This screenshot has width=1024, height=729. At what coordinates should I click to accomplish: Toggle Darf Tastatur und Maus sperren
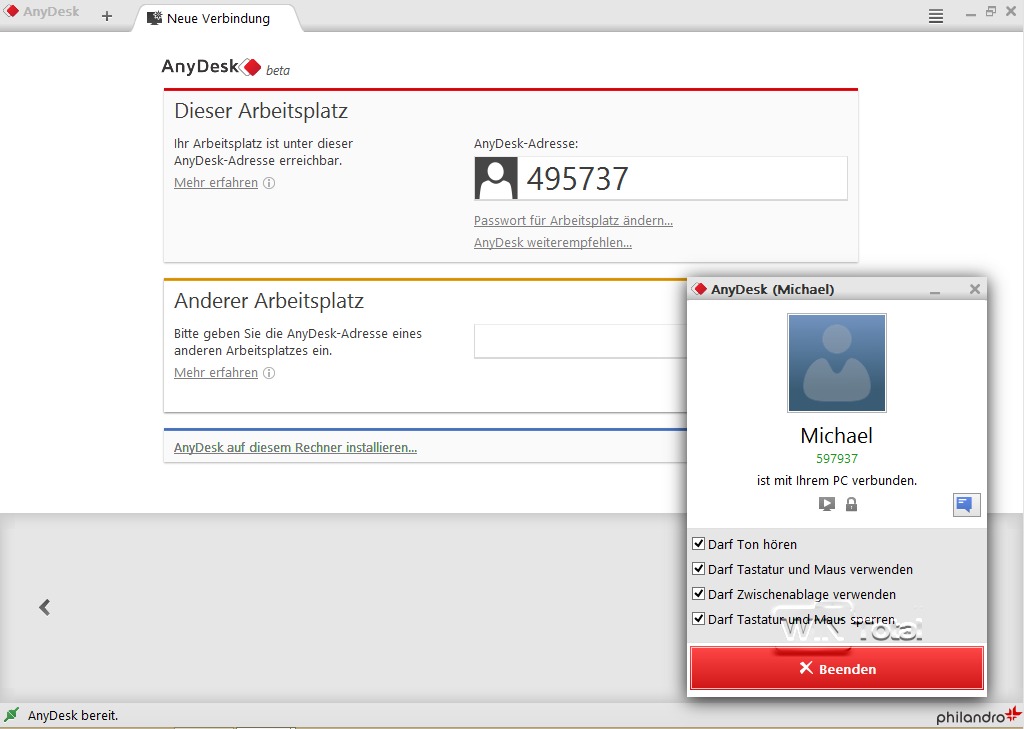[698, 619]
